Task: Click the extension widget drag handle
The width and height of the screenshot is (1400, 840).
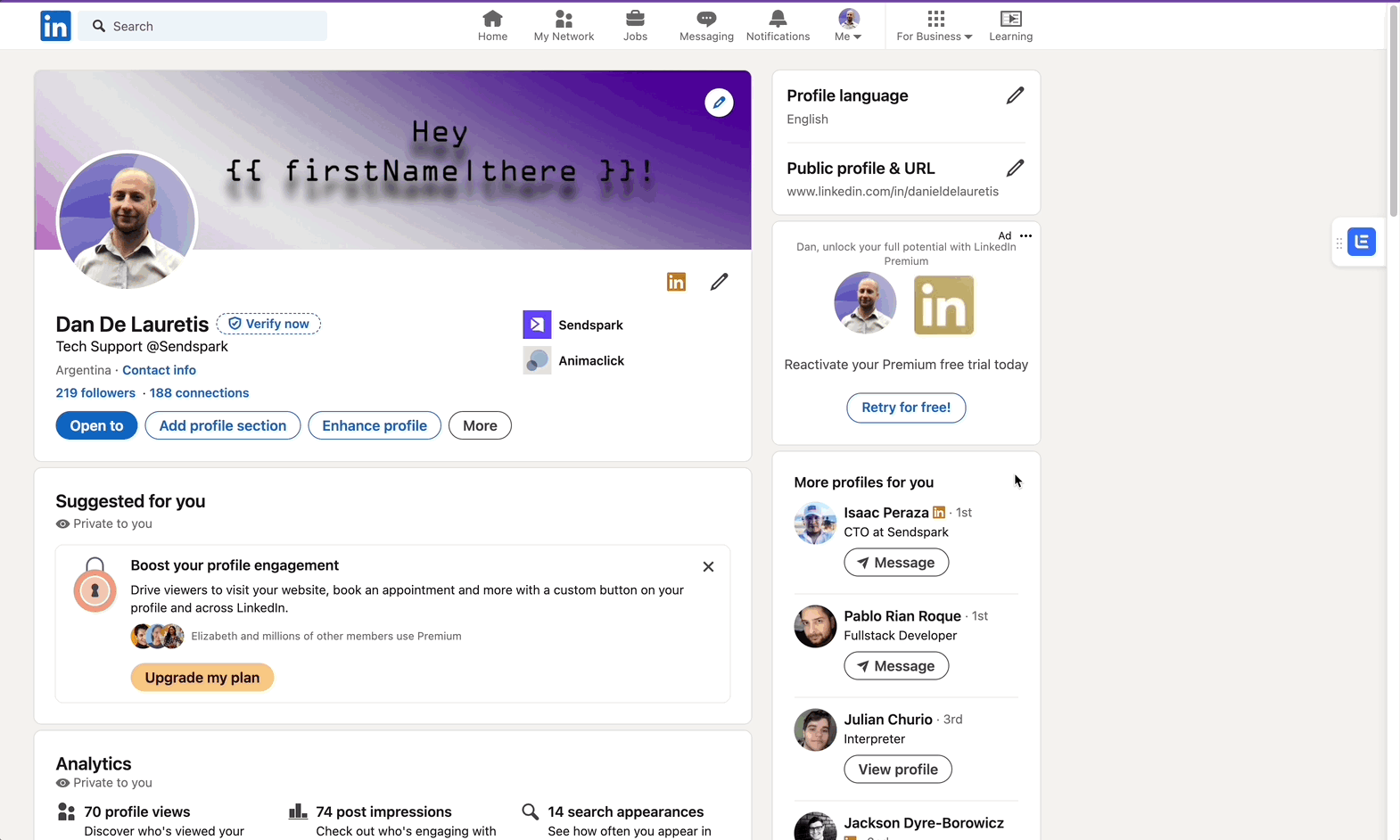Action: [x=1338, y=243]
